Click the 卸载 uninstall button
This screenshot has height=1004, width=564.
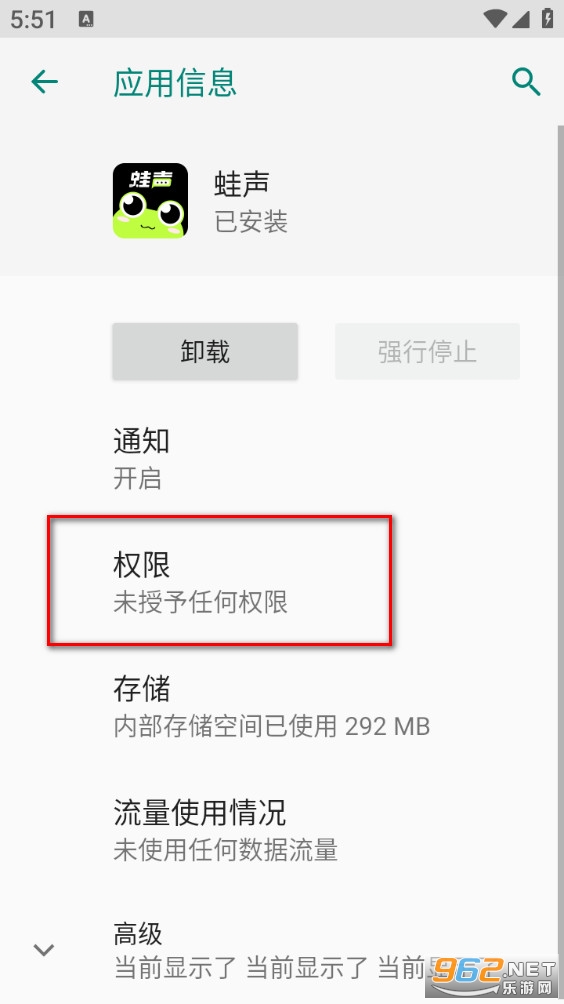[205, 352]
